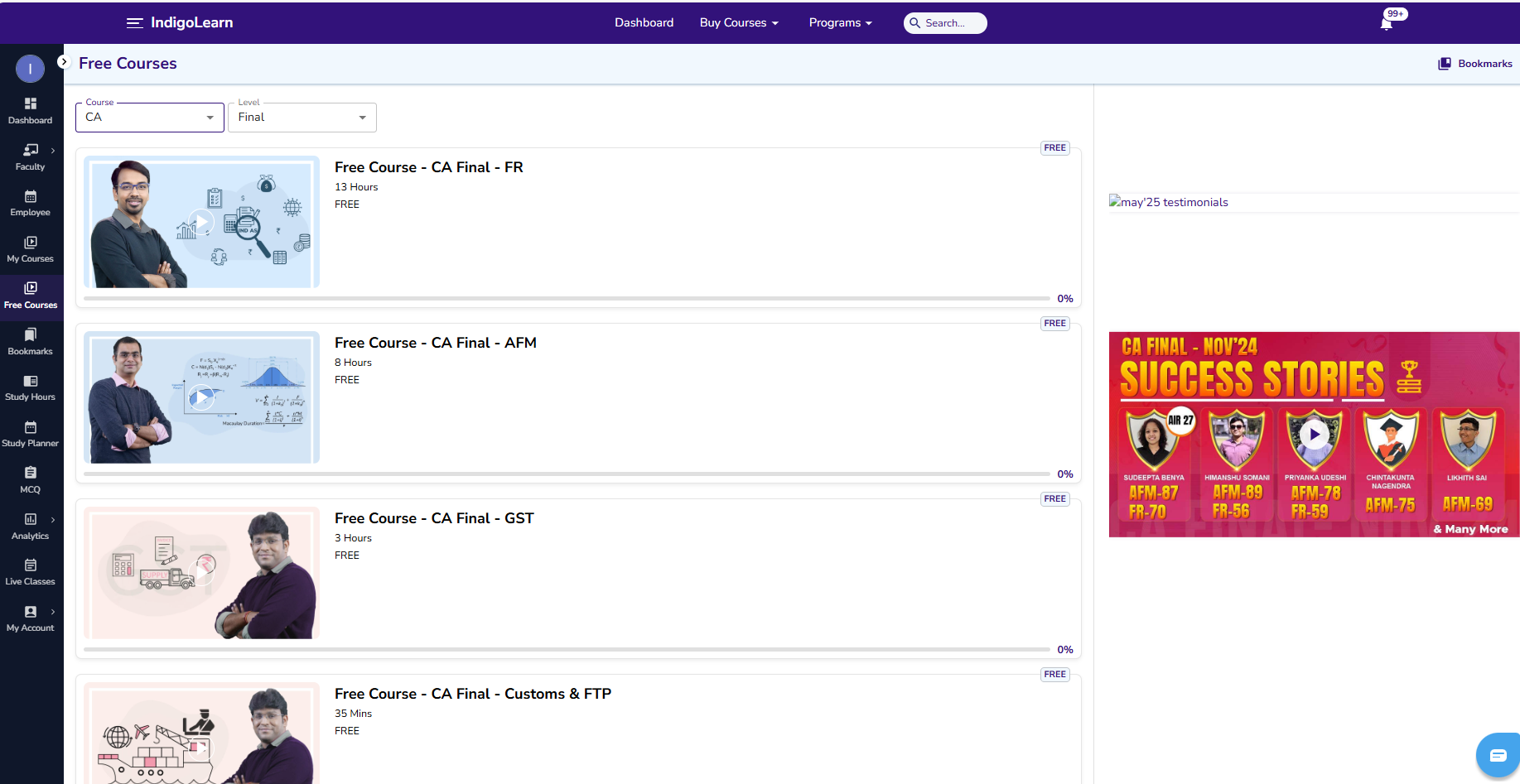
Task: Open the notifications bell icon
Action: click(1387, 23)
